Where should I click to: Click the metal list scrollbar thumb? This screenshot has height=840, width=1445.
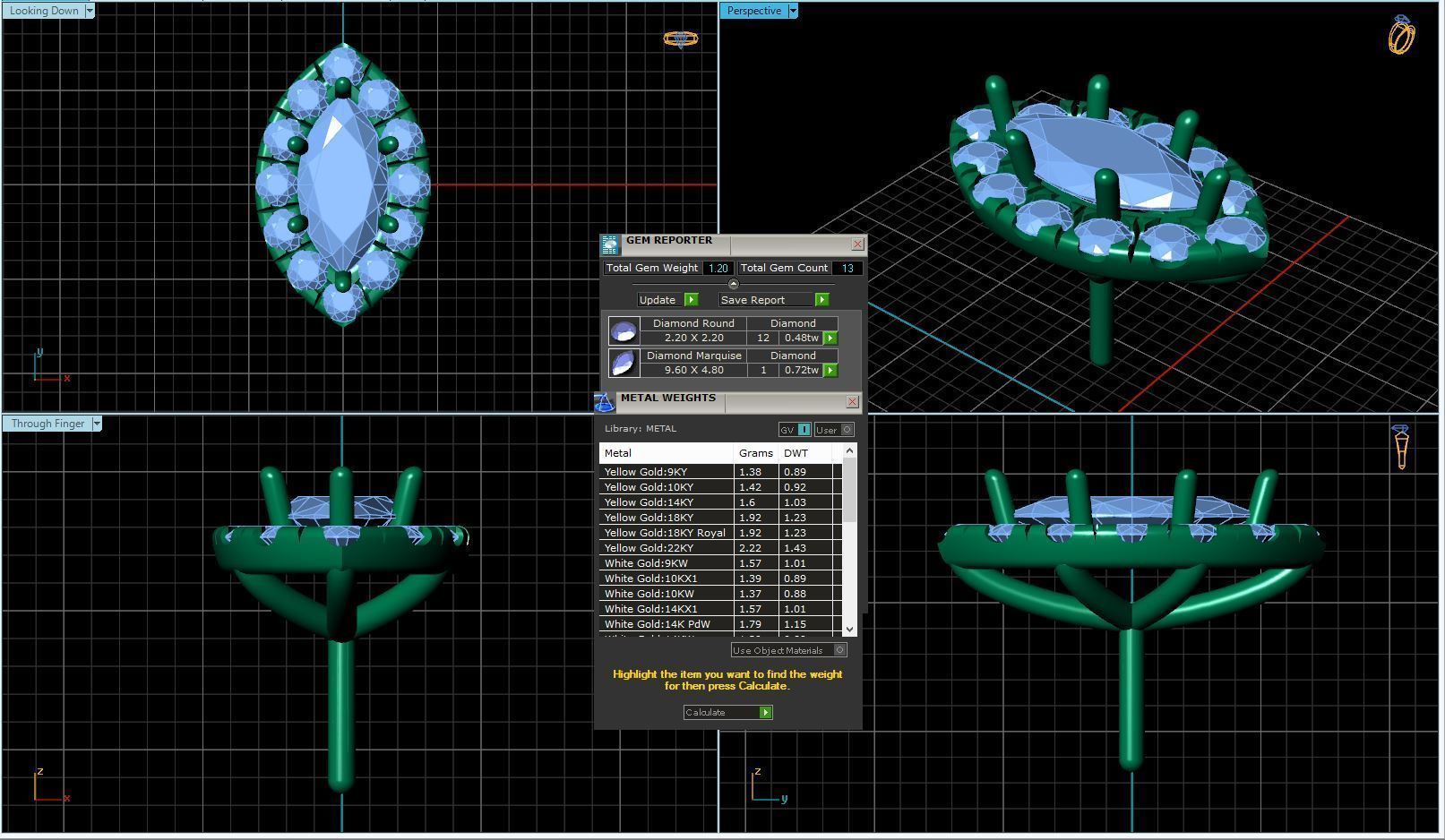click(x=850, y=490)
